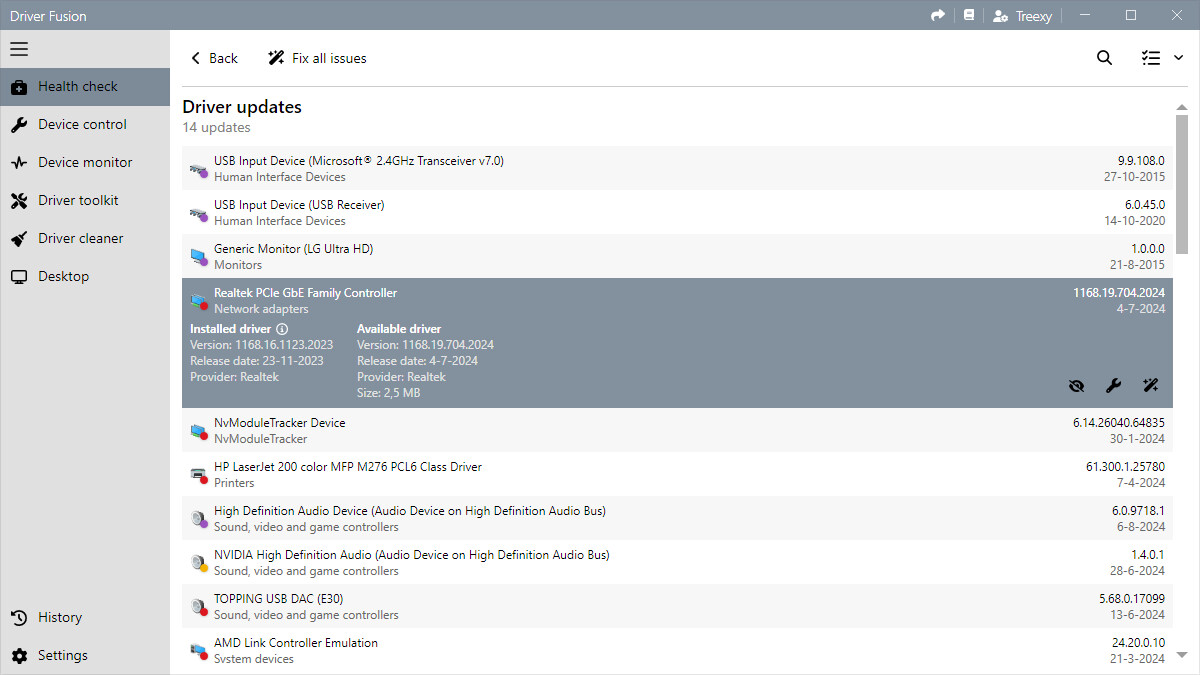Open the book icon in title bar
1200x675 pixels.
tap(968, 16)
